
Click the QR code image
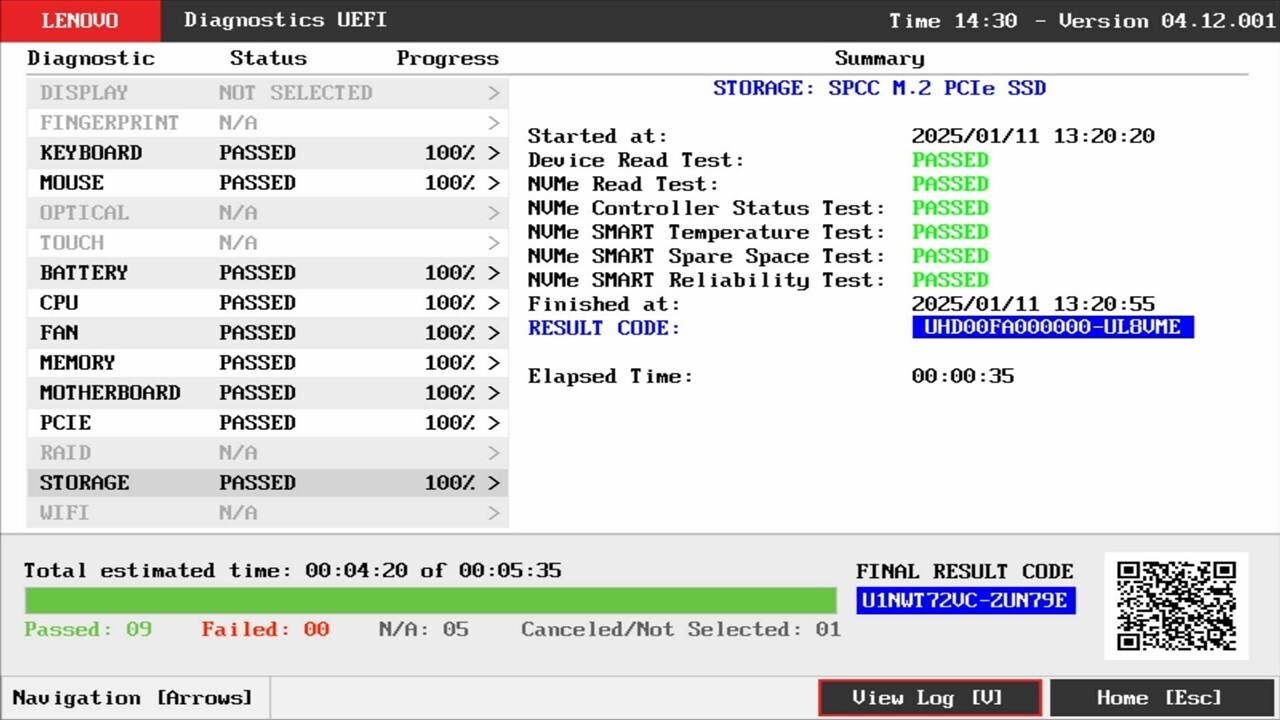pyautogui.click(x=1176, y=606)
